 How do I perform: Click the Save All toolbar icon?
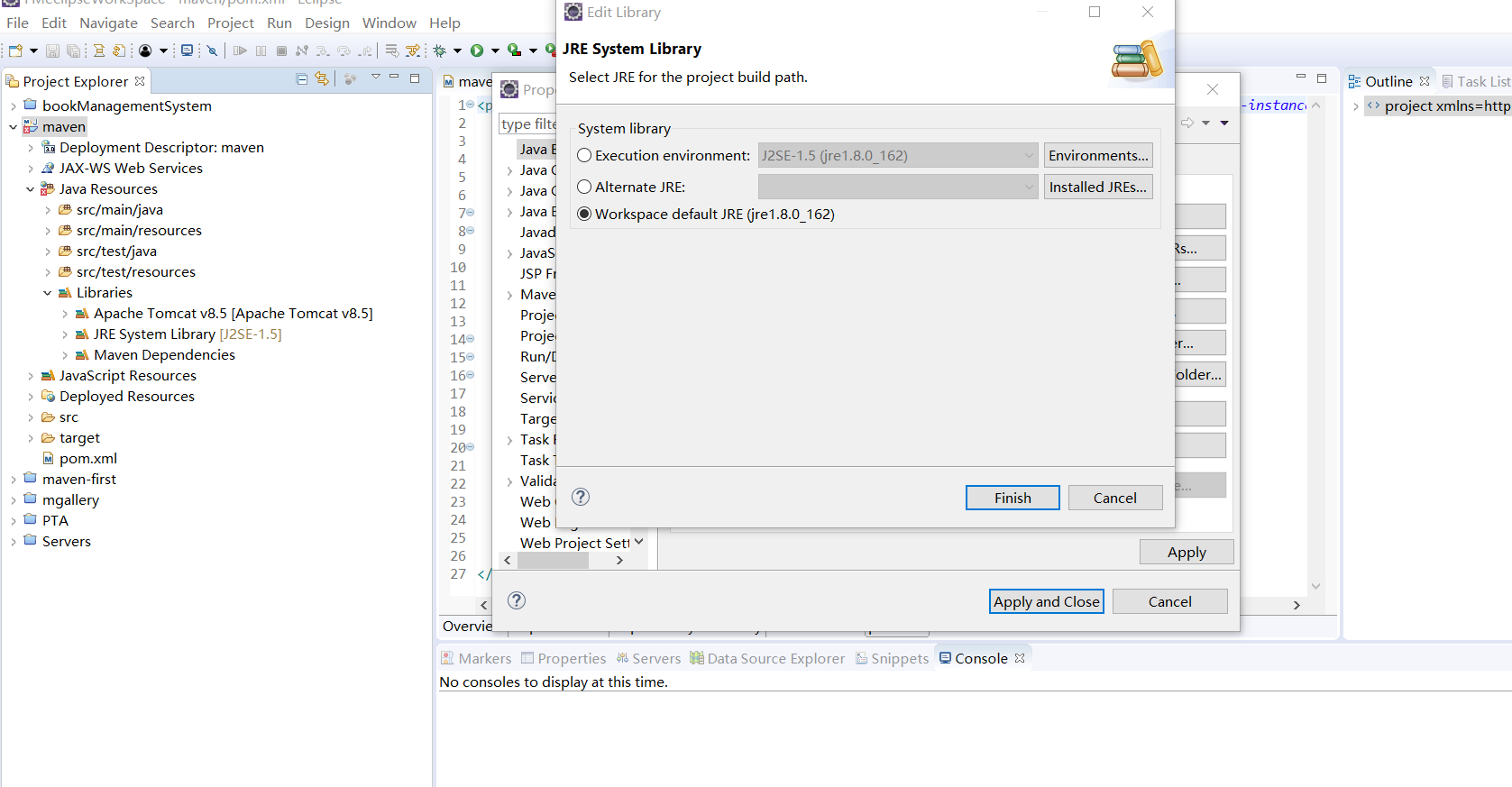click(74, 50)
